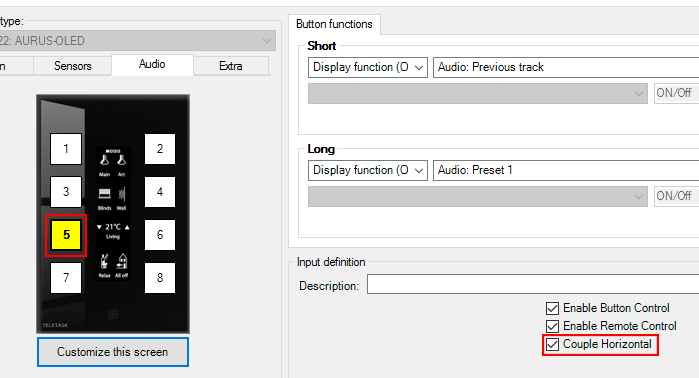Switch to the Sensors tab
Viewport: 699px width, 378px height.
(73, 66)
